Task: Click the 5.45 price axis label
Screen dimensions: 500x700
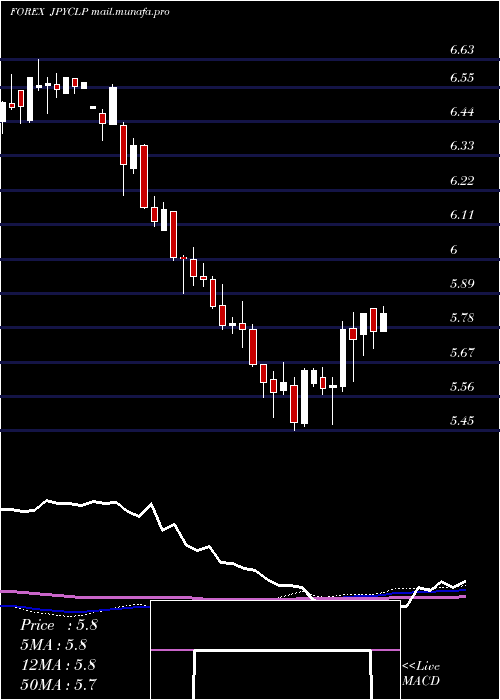Action: pyautogui.click(x=461, y=421)
